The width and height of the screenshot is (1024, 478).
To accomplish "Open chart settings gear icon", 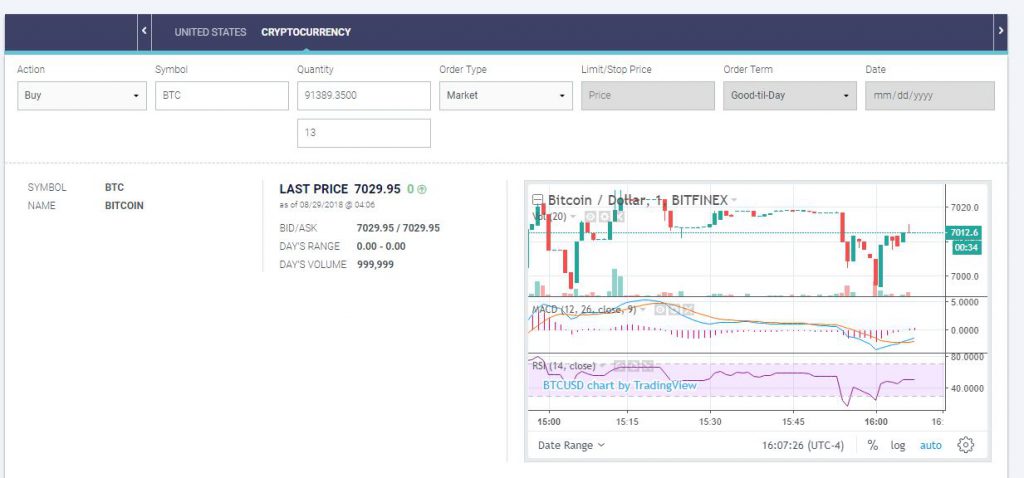I will 966,445.
